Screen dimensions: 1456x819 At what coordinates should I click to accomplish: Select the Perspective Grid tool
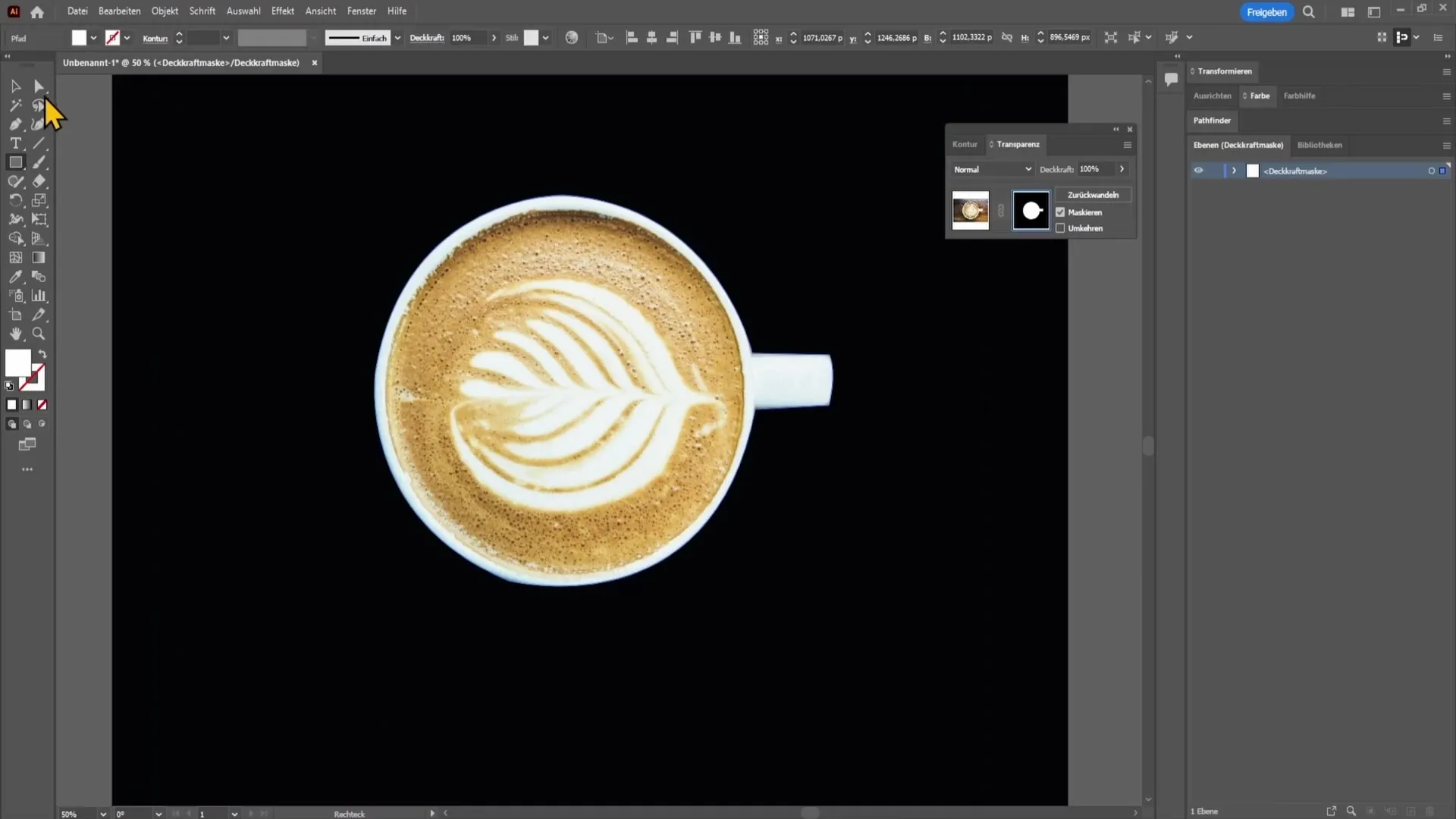(x=39, y=238)
